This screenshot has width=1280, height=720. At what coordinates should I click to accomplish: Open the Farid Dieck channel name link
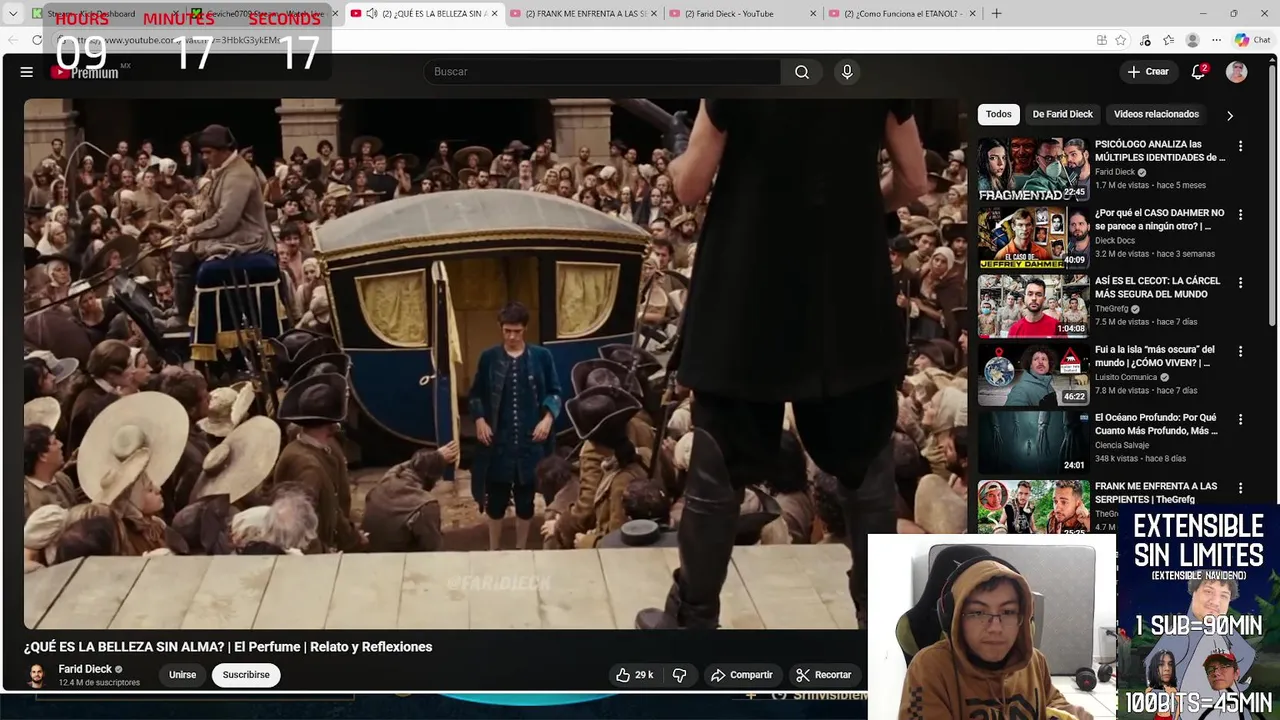(85, 669)
